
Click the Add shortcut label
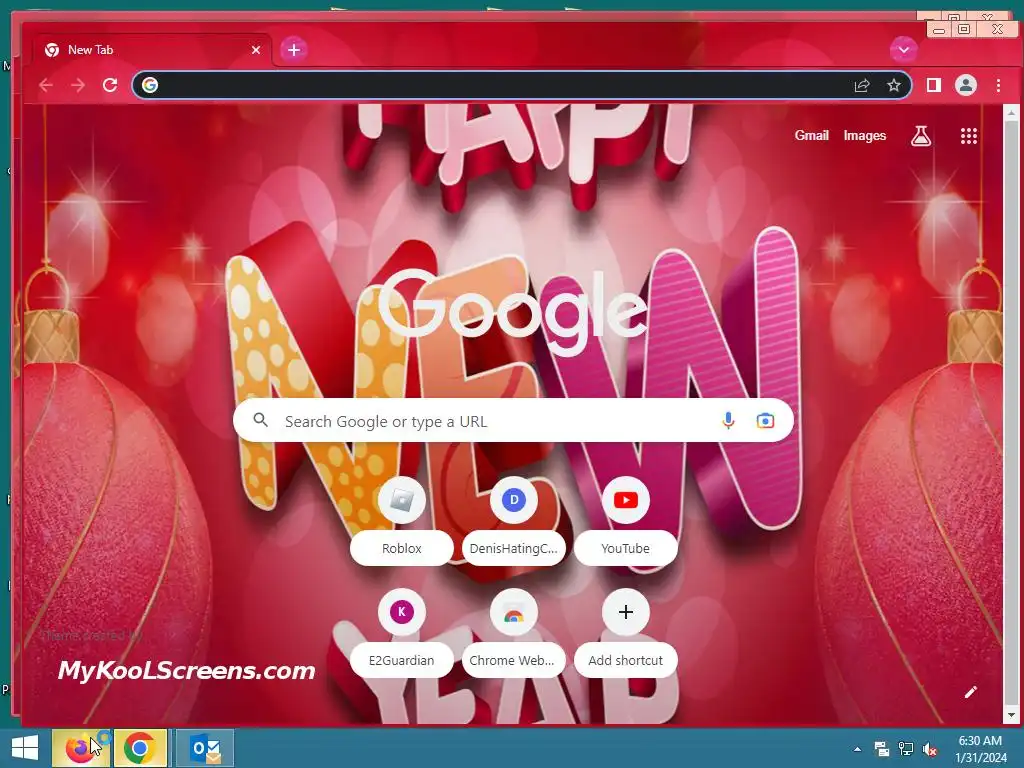tap(626, 660)
